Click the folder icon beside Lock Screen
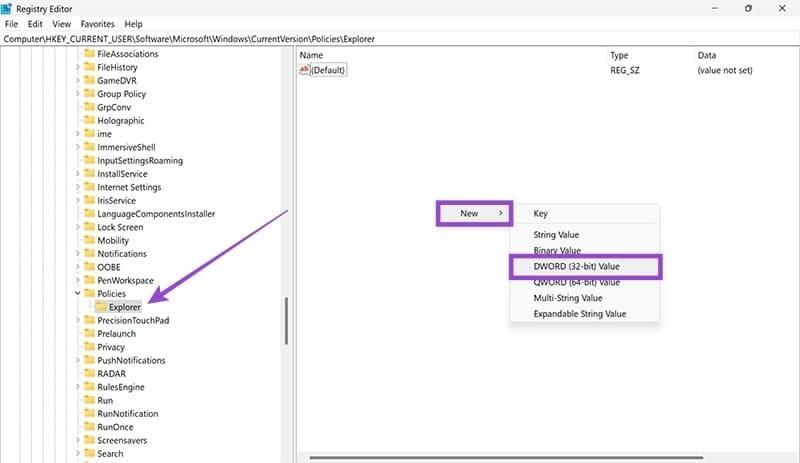Viewport: 800px width, 463px height. (x=89, y=227)
